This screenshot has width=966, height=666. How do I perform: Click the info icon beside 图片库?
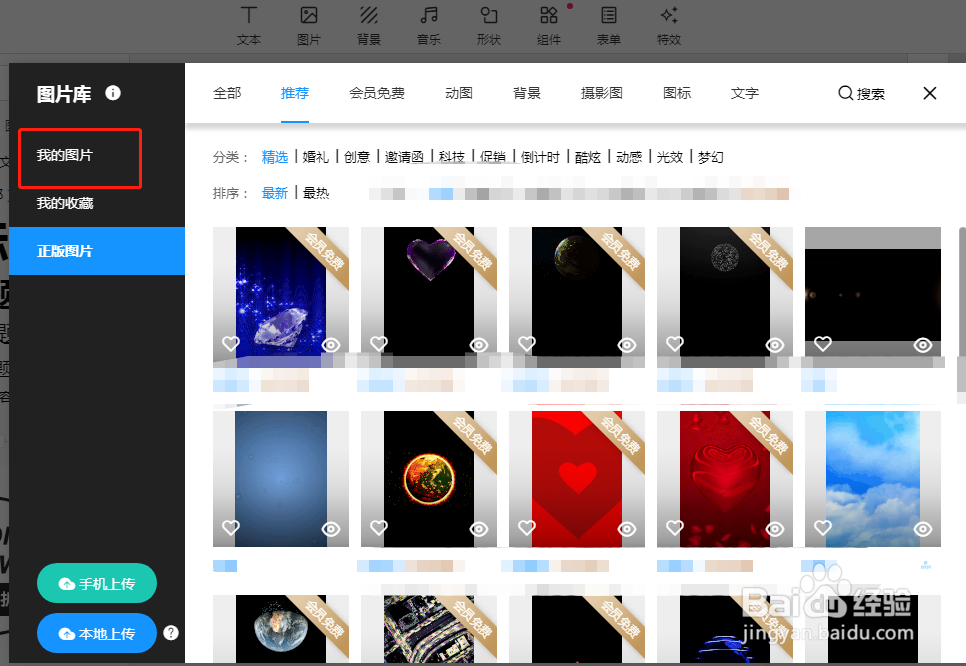pos(113,93)
